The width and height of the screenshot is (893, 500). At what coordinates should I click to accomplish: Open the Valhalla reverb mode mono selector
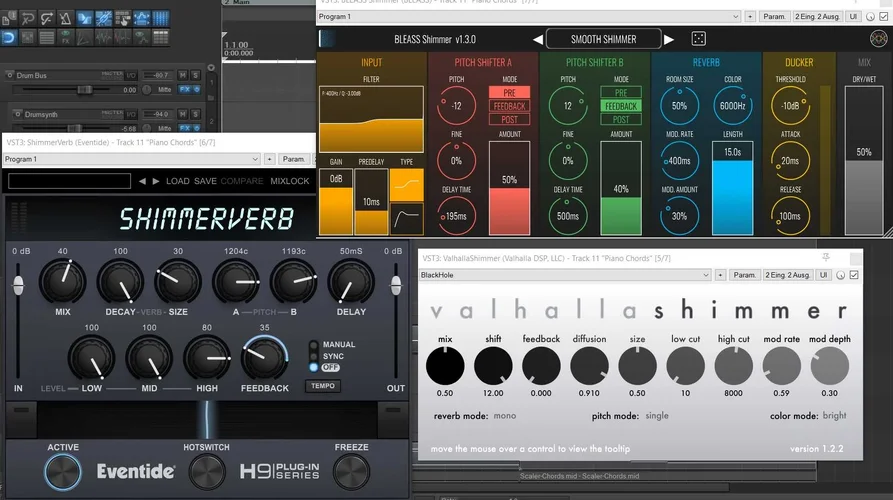(x=504, y=414)
